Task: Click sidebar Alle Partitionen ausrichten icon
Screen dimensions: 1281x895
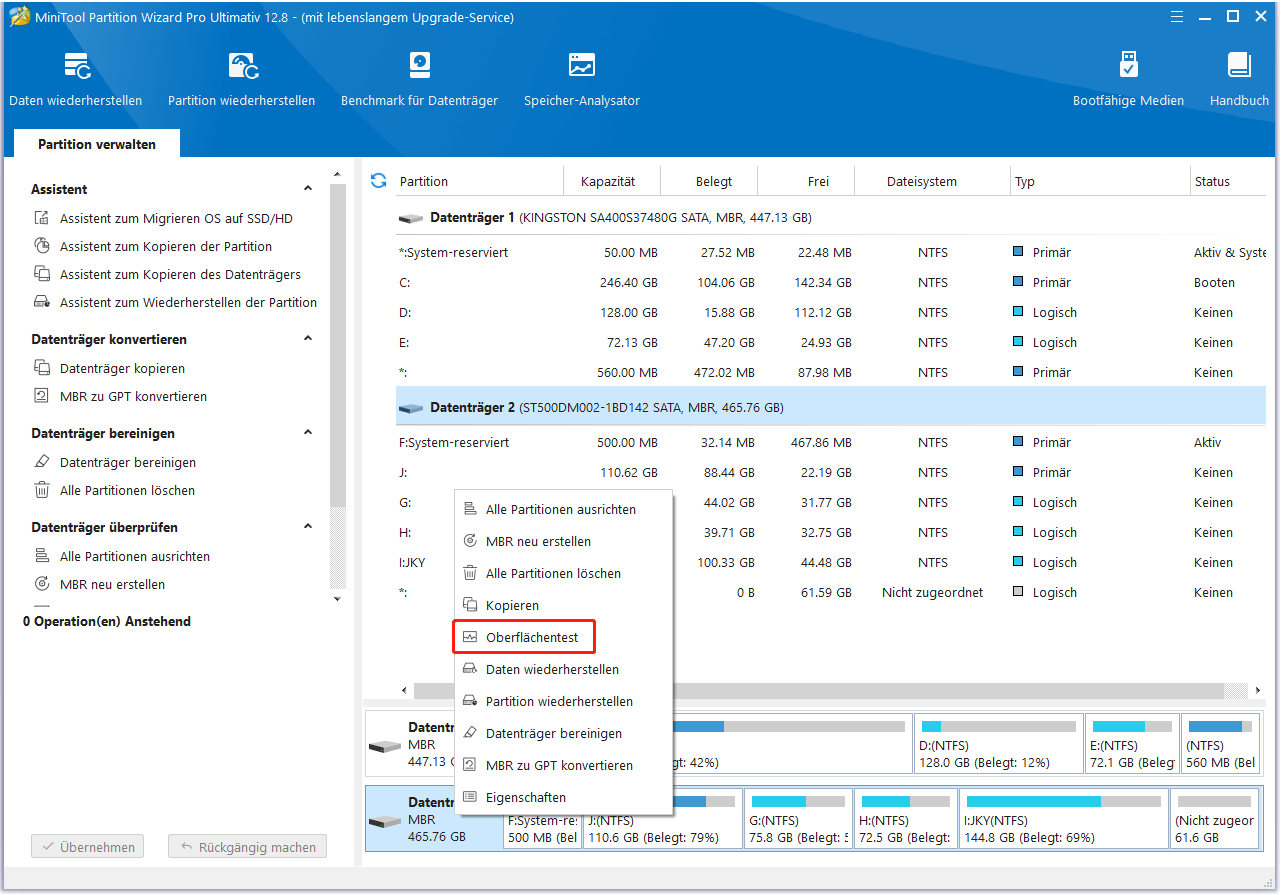Action: [x=42, y=556]
